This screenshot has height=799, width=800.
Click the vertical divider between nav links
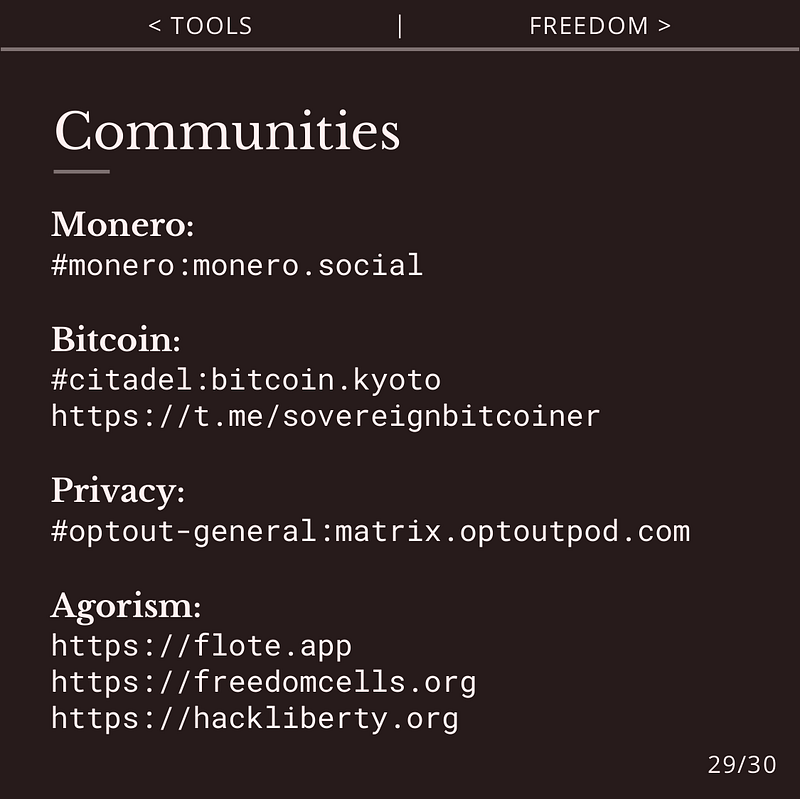pyautogui.click(x=399, y=27)
